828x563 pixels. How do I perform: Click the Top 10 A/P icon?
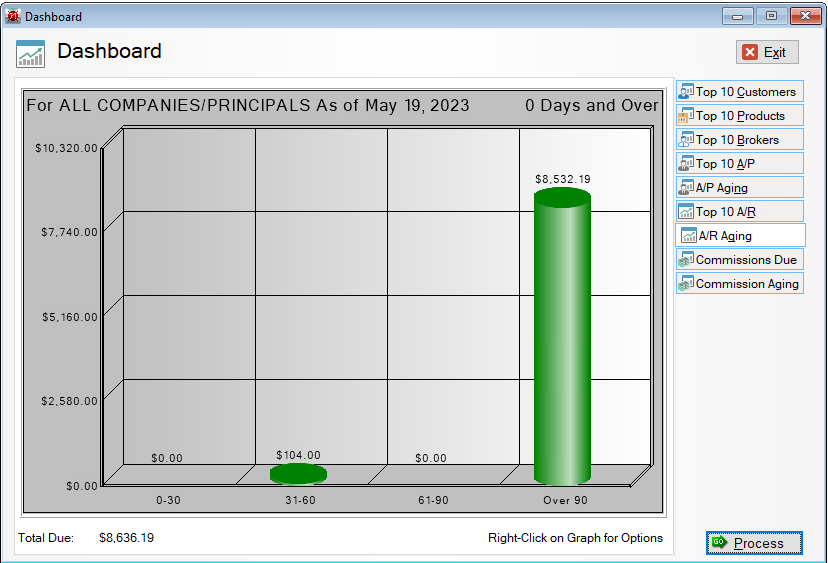pyautogui.click(x=685, y=164)
